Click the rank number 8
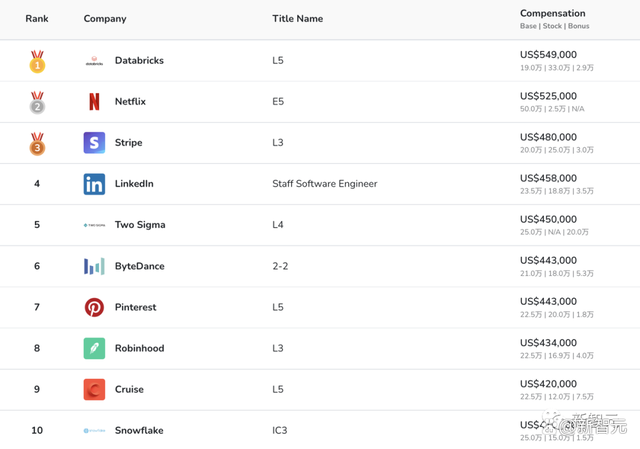This screenshot has width=640, height=449. [x=37, y=348]
